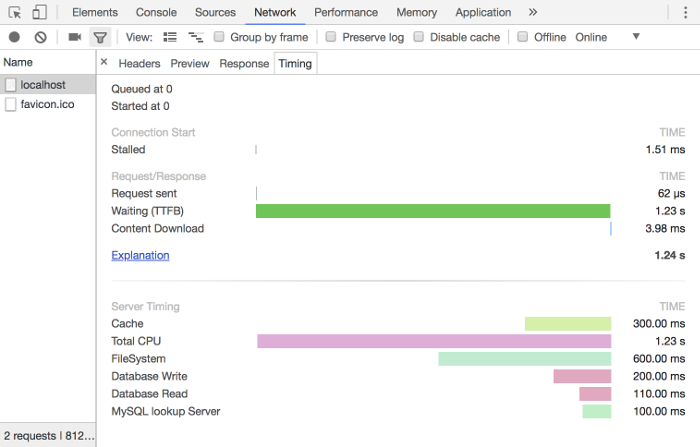700x447 pixels.
Task: Click the capture screenshots camera icon
Action: 74,37
